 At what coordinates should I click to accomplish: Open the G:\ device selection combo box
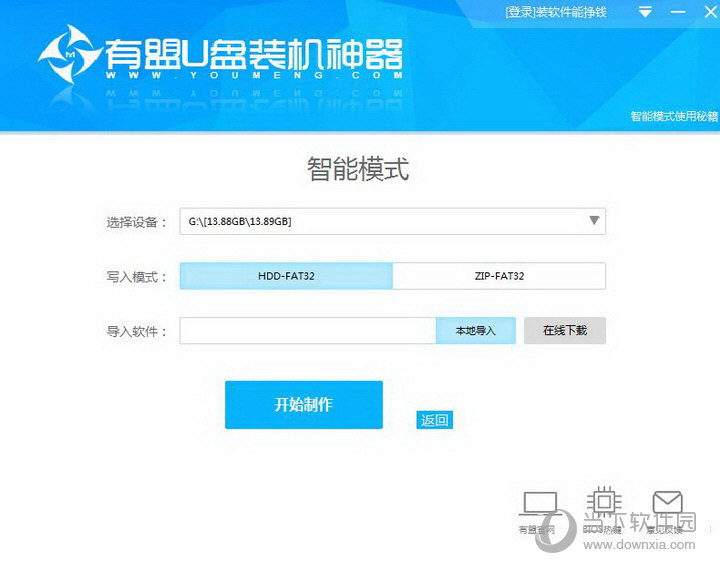(x=393, y=221)
